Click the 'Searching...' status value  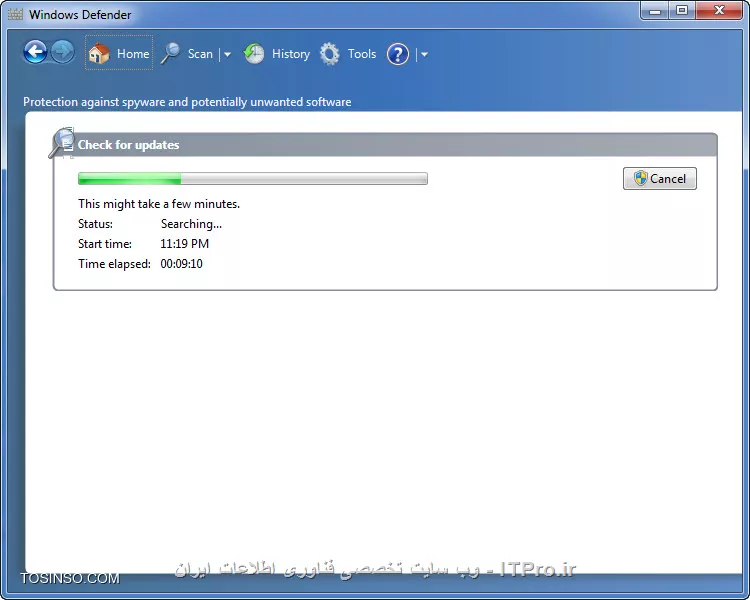(x=191, y=224)
